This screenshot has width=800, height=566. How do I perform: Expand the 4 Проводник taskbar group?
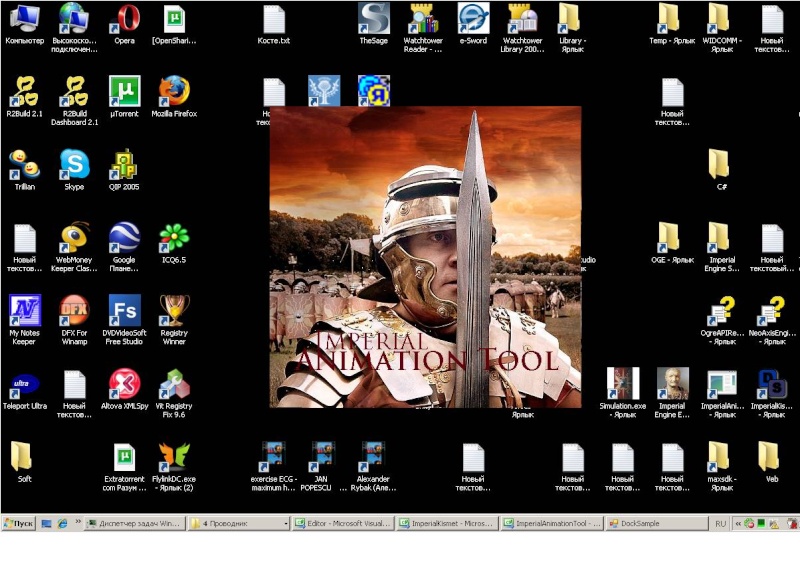[x=239, y=523]
